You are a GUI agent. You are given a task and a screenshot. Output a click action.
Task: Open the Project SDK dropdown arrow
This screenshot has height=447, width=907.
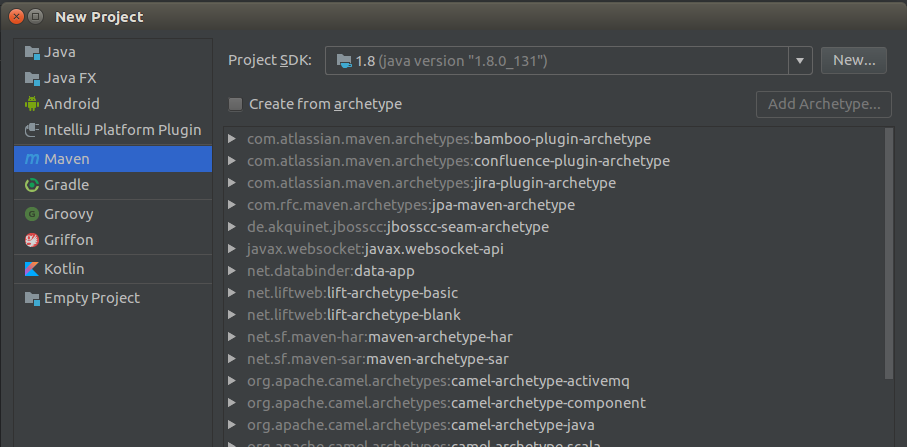pyautogui.click(x=800, y=61)
